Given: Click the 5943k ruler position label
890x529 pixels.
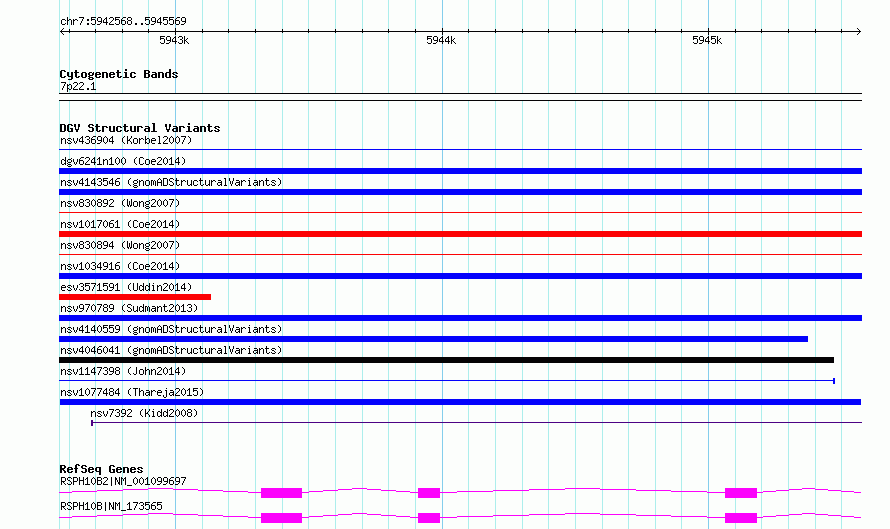Looking at the screenshot, I should tap(174, 40).
